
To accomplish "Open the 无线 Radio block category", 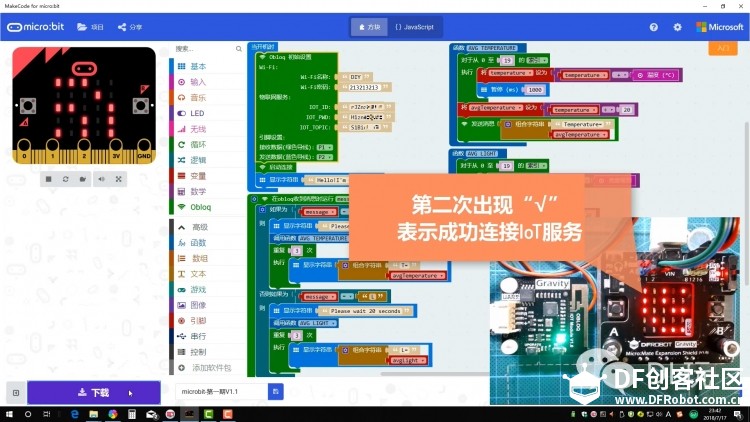I will coord(207,129).
